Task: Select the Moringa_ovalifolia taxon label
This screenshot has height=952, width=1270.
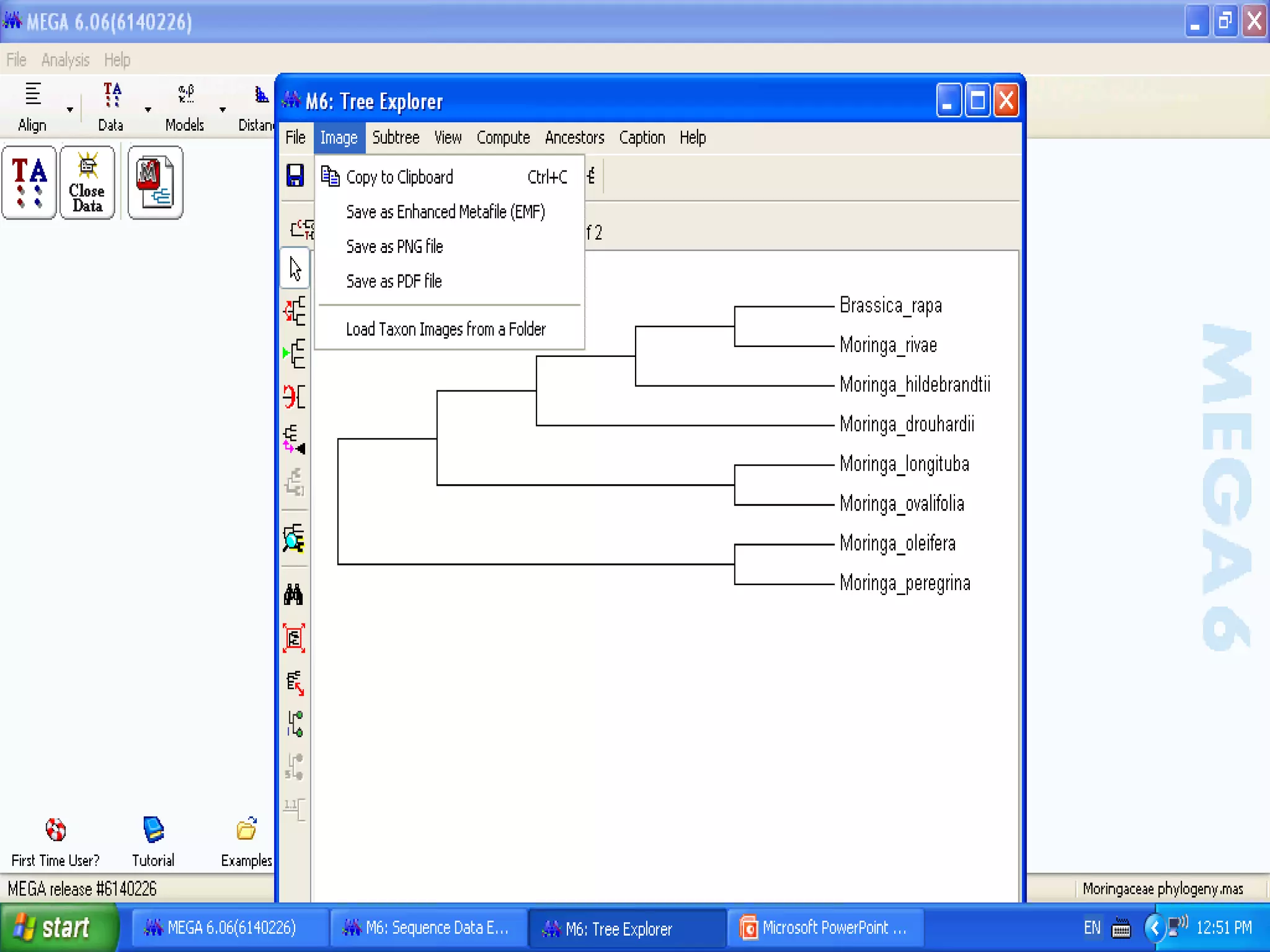Action: (x=902, y=504)
